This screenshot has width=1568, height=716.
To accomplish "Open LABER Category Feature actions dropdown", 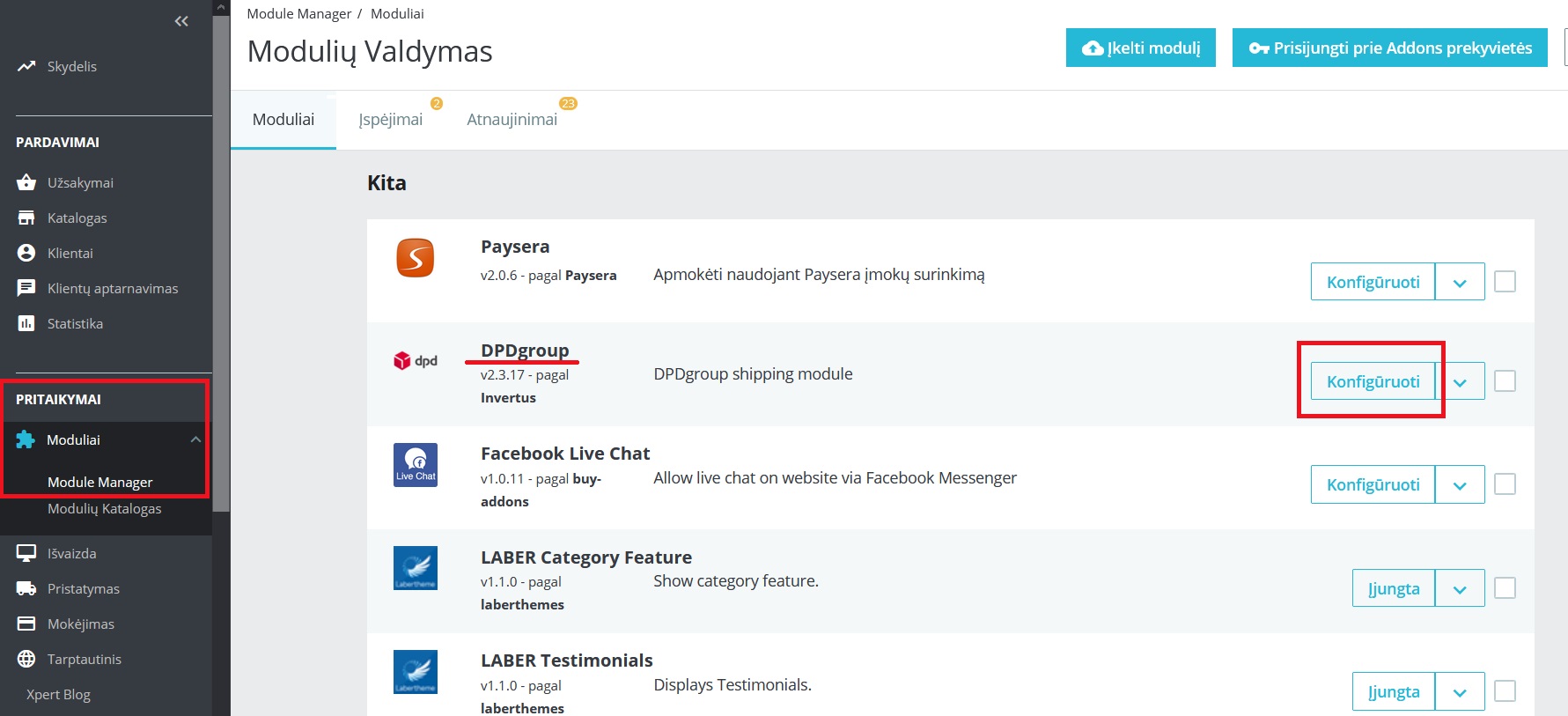I will pyautogui.click(x=1460, y=588).
